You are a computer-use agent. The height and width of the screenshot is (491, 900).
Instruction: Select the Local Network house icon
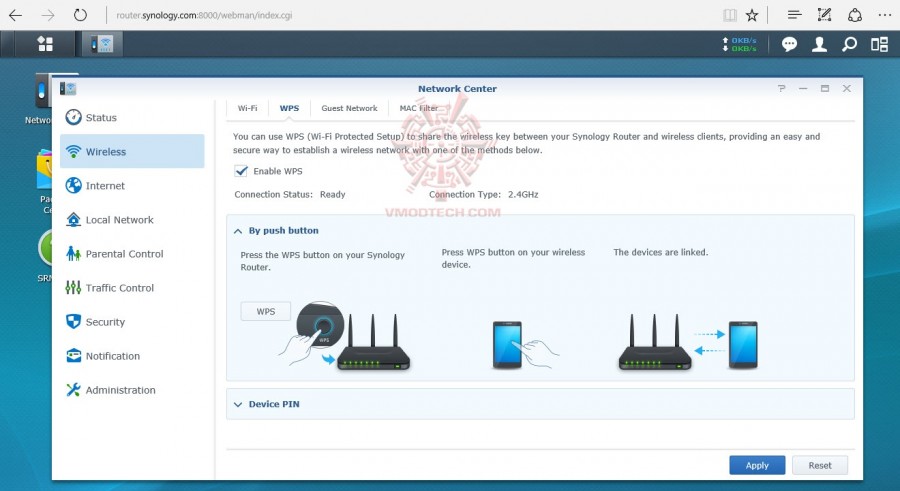click(73, 219)
